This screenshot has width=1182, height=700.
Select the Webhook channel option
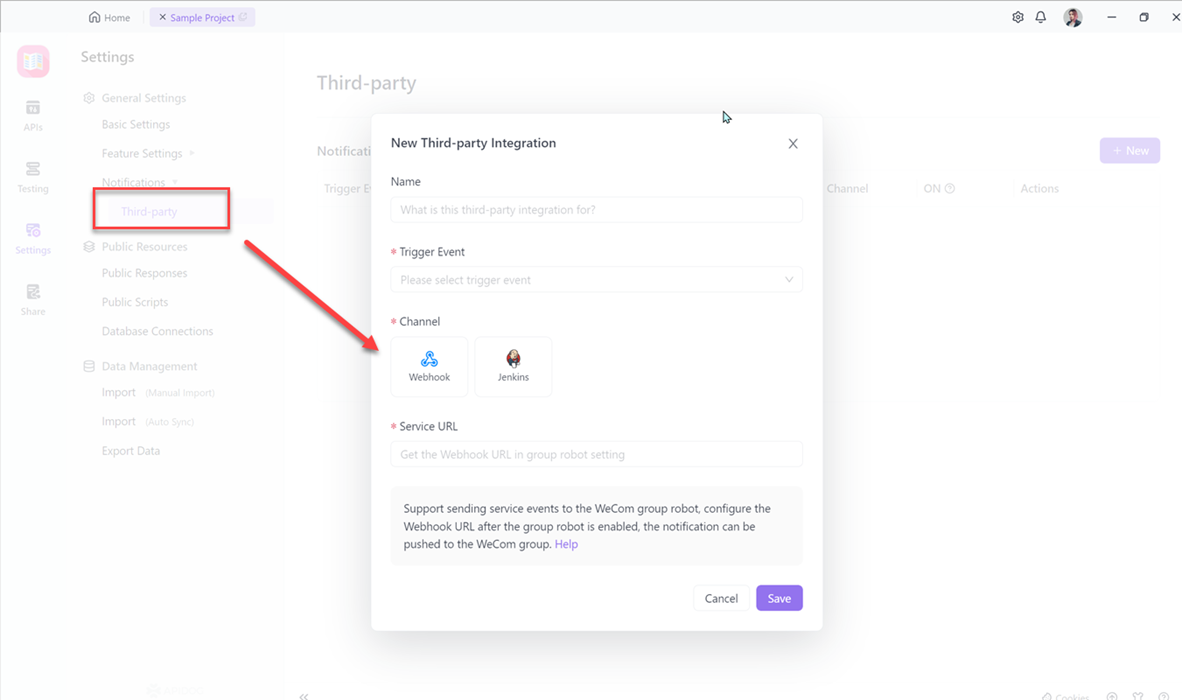(429, 366)
